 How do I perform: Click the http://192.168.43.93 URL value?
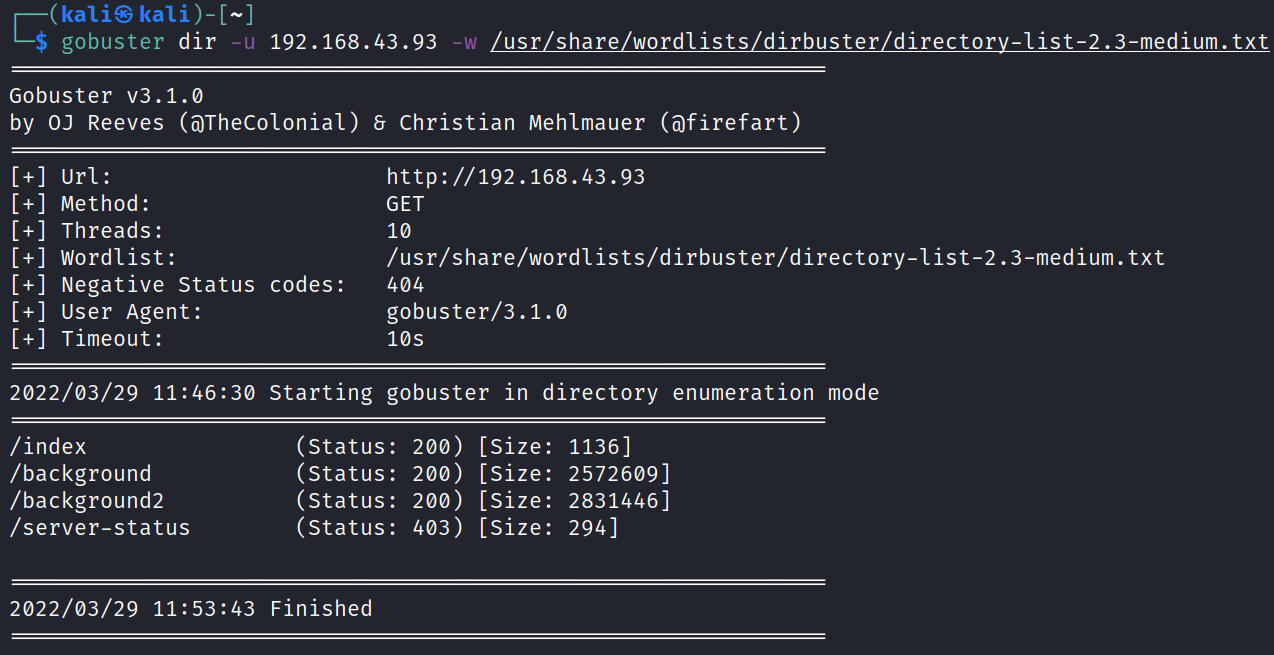515,177
